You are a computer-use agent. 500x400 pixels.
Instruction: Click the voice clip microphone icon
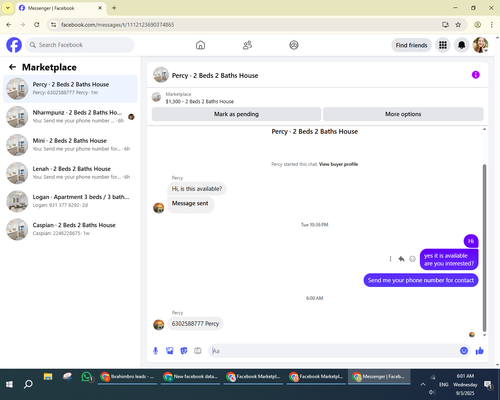[x=155, y=351]
